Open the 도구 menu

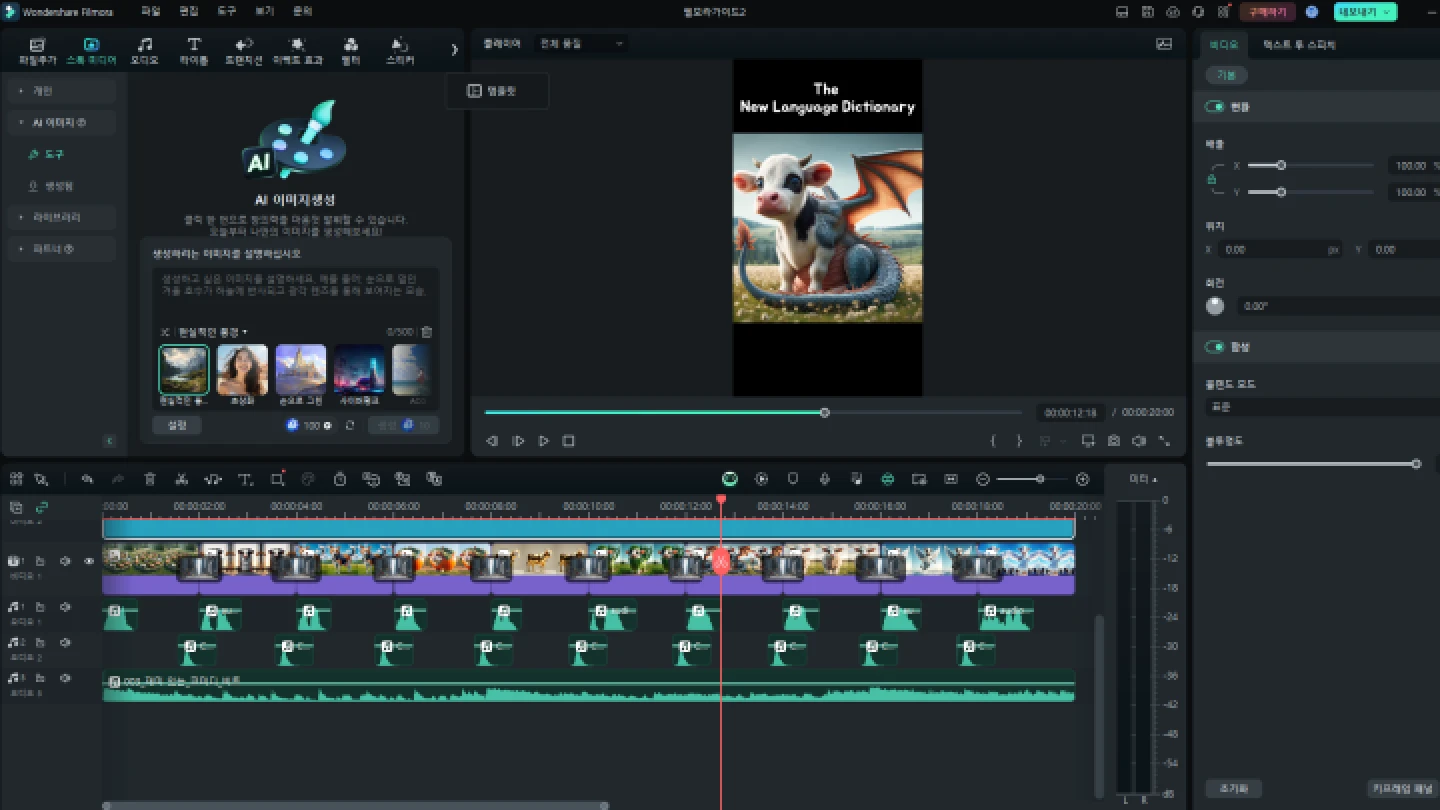point(226,12)
